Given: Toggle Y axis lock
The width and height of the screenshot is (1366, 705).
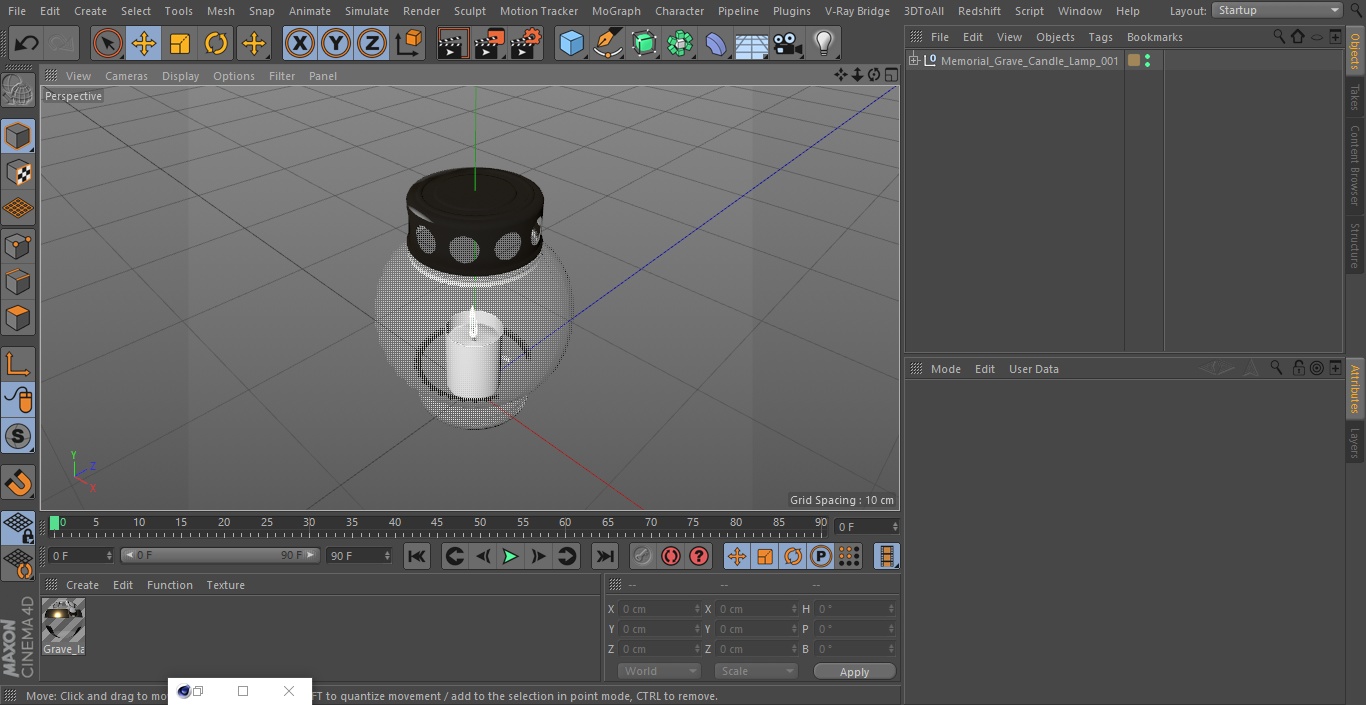Looking at the screenshot, I should pos(336,43).
